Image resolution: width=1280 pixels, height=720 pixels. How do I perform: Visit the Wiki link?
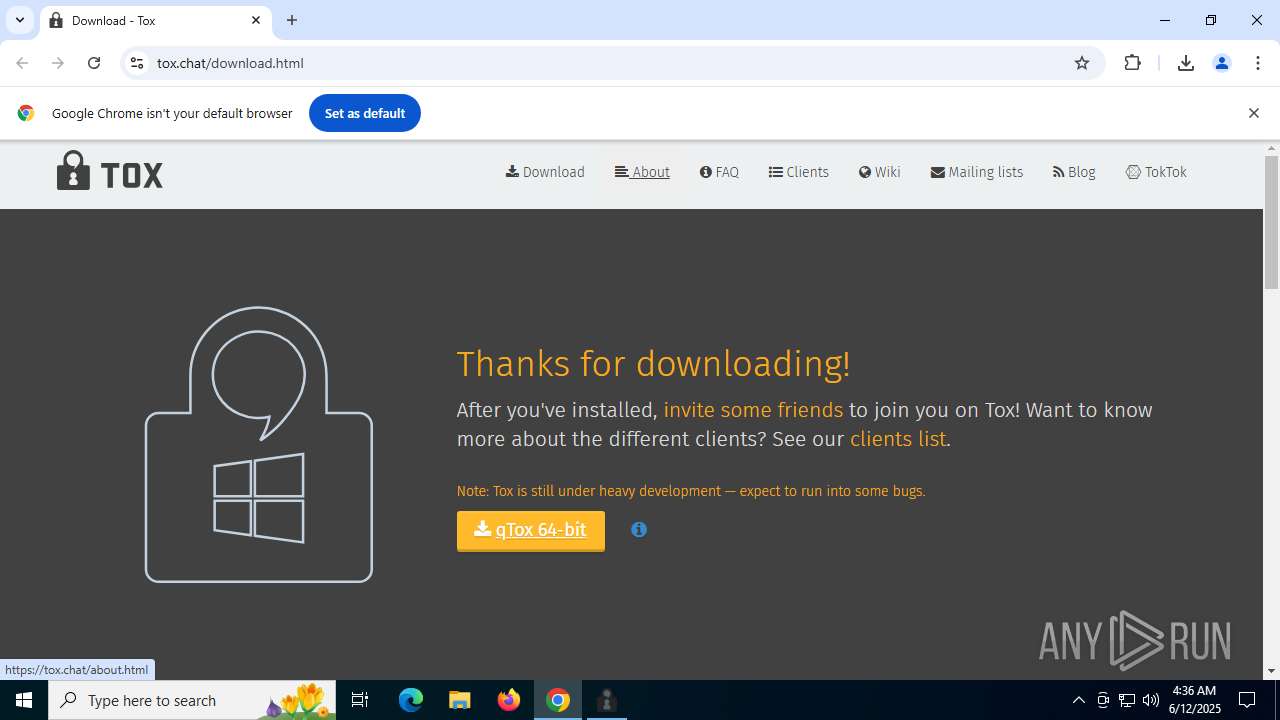click(879, 172)
